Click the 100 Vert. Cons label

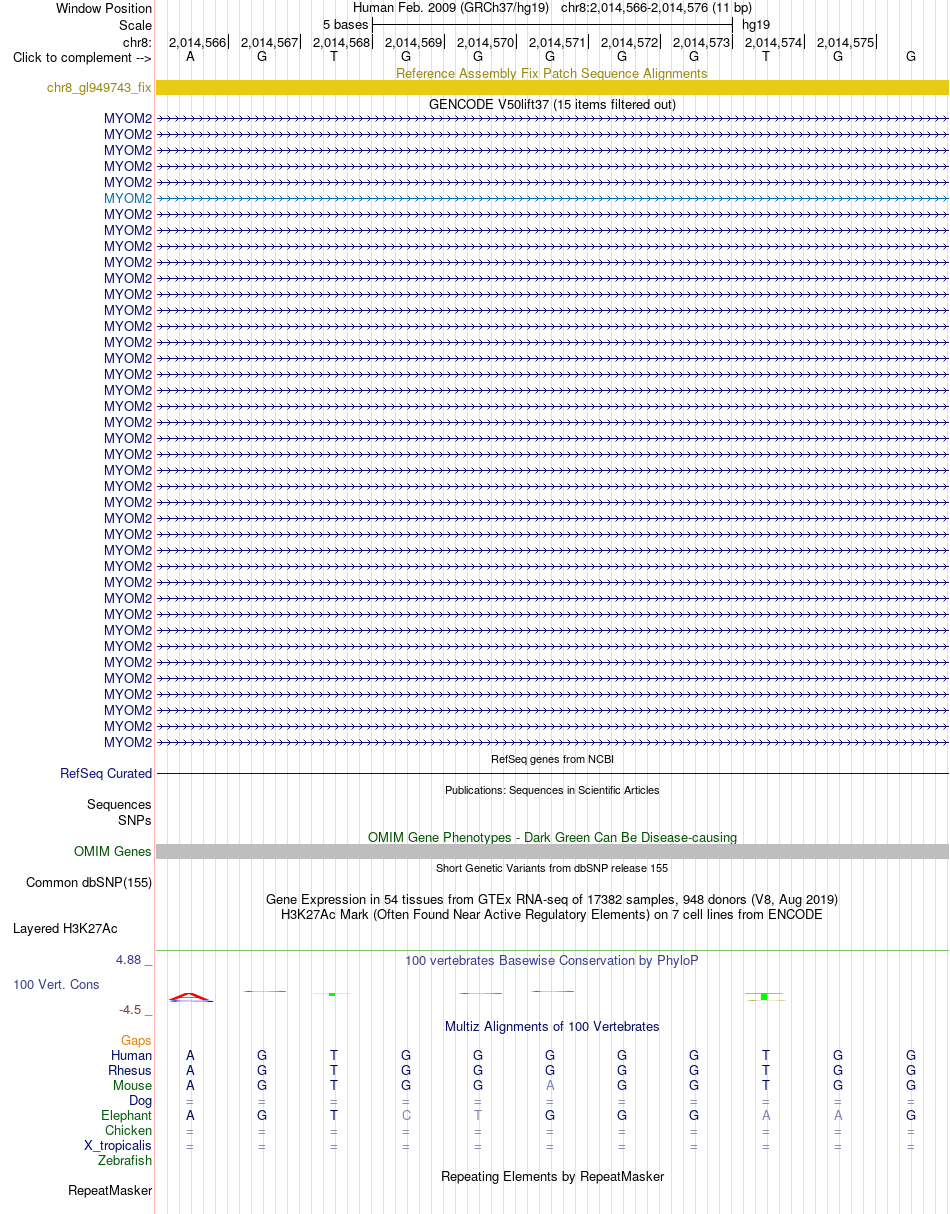56,985
